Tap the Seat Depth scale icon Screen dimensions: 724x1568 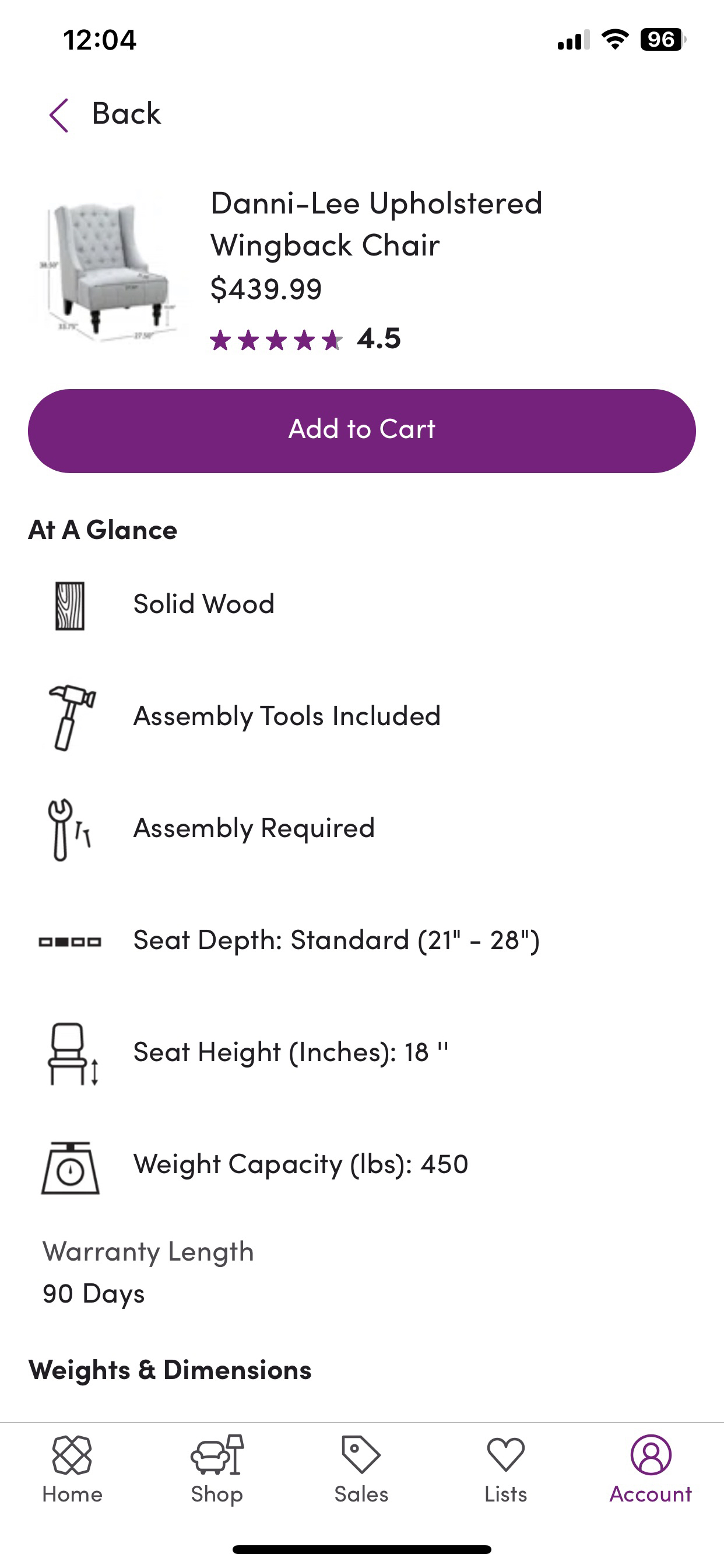tap(70, 942)
